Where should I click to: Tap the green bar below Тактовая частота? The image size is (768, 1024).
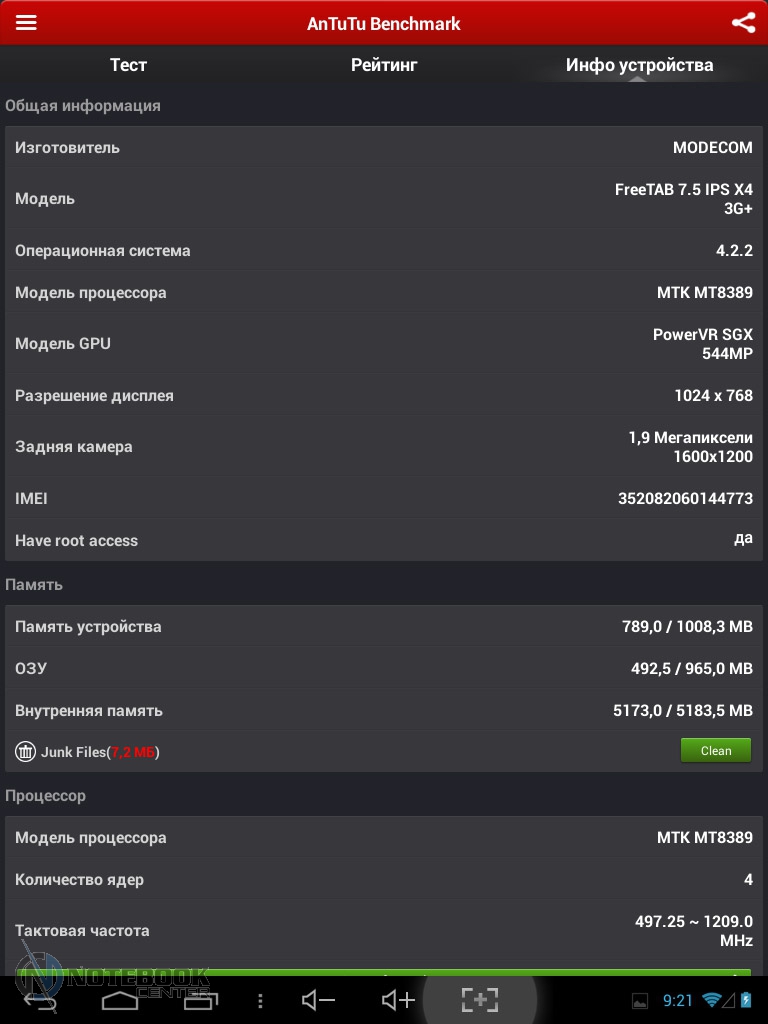384,973
